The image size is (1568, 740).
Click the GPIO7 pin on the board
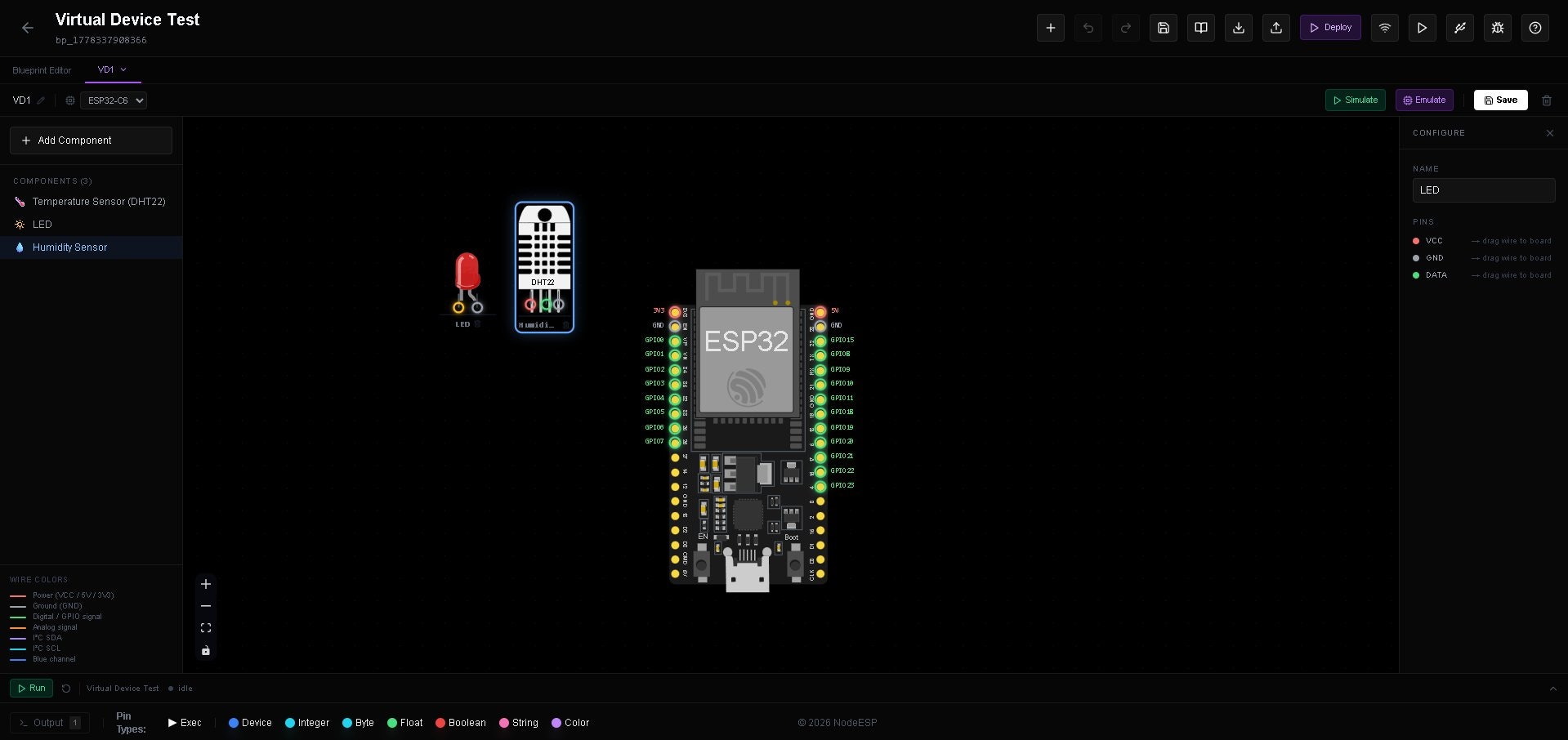click(x=675, y=443)
